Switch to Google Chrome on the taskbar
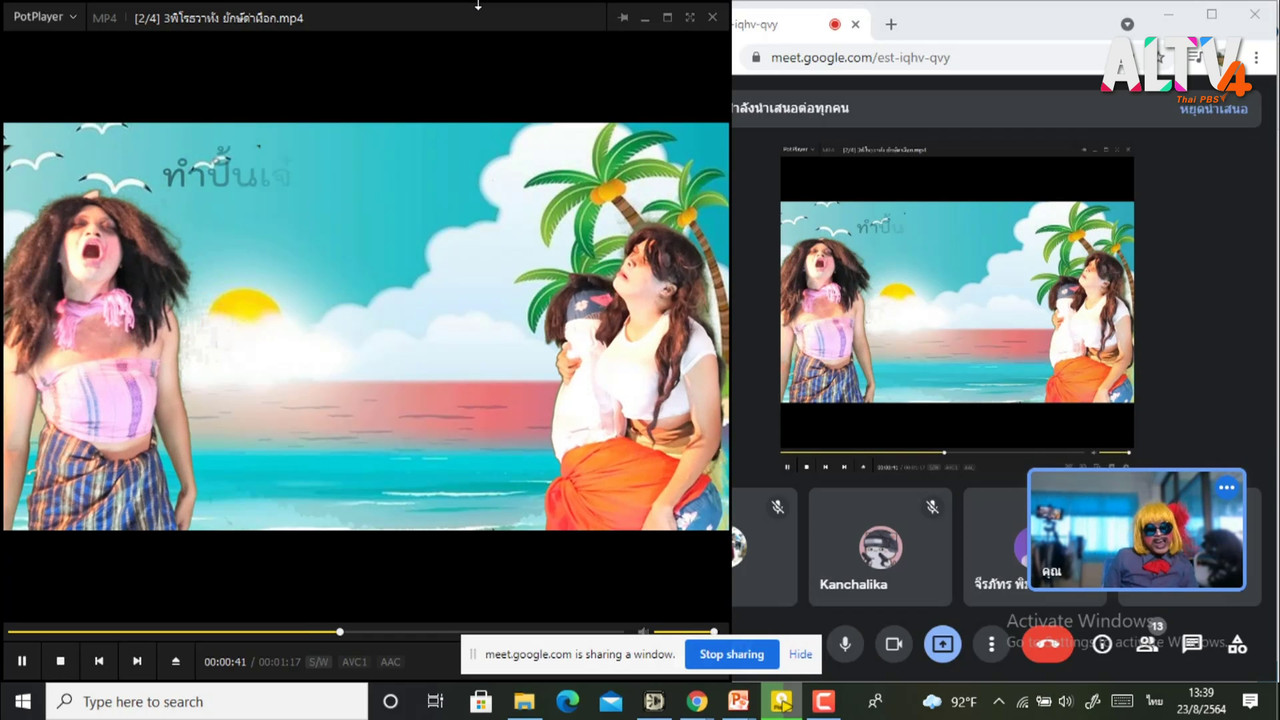Viewport: 1280px width, 720px height. tap(697, 701)
